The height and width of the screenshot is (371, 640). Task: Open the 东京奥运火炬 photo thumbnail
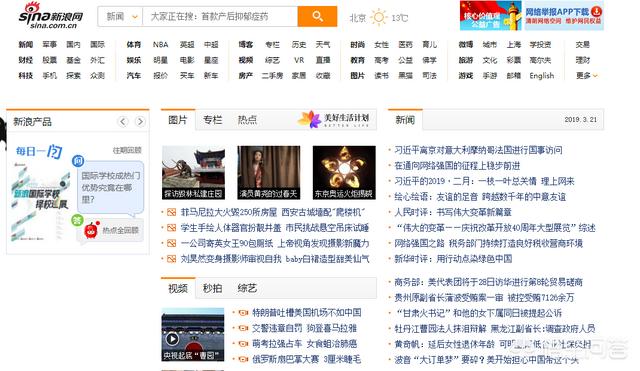(344, 172)
